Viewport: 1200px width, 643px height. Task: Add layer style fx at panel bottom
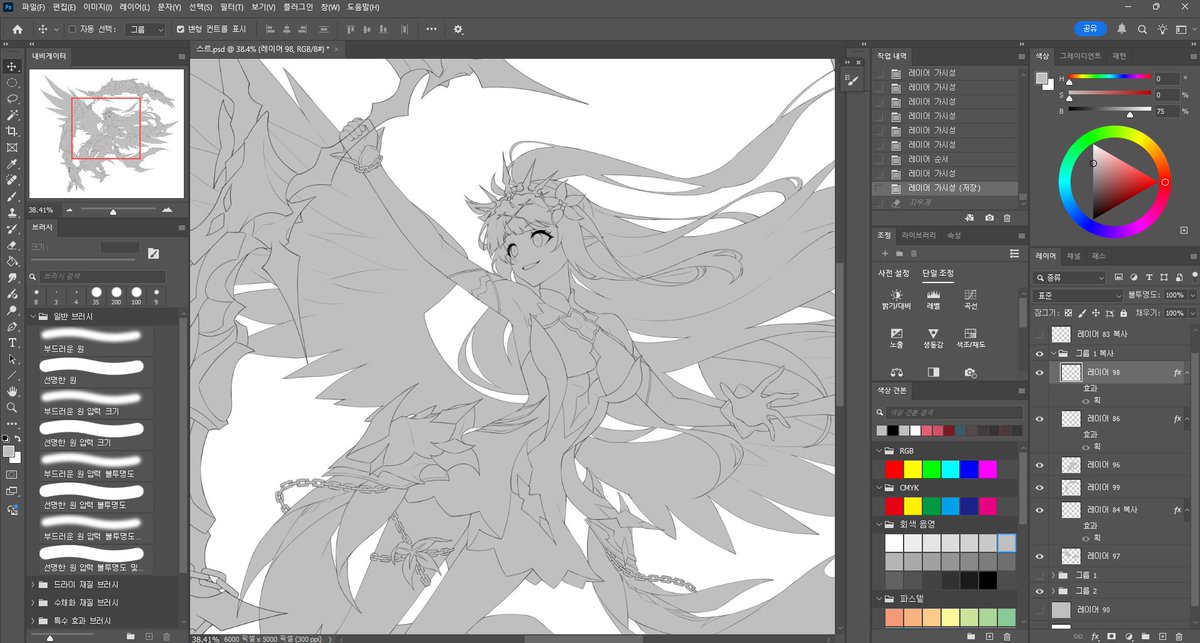pos(1096,635)
